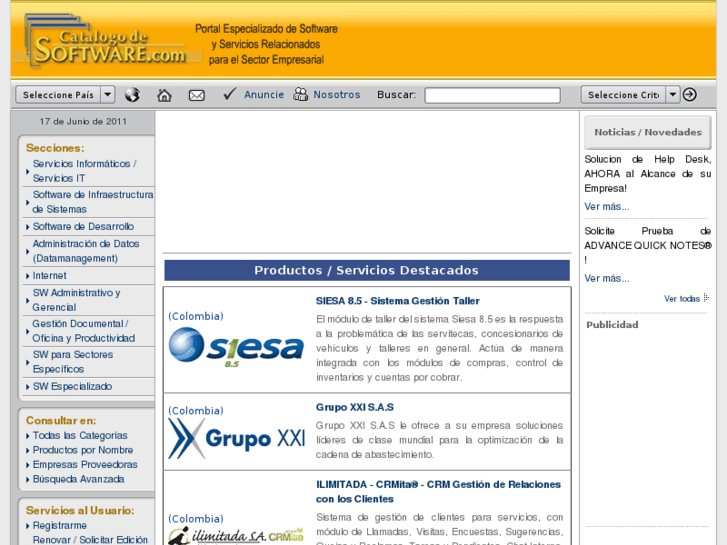The height and width of the screenshot is (545, 727).
Task: Click Solucion de Help Desk news text
Action: pyautogui.click(x=648, y=174)
